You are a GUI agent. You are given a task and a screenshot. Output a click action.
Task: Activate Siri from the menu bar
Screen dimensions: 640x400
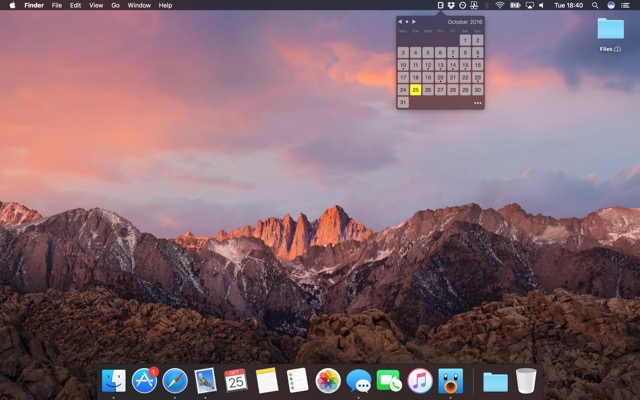click(x=611, y=5)
